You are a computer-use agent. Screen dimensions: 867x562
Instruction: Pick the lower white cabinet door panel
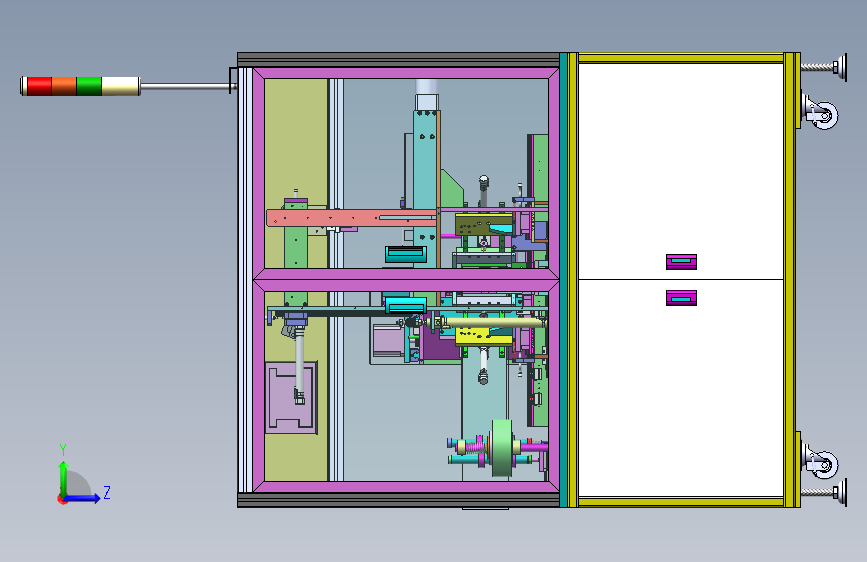[x=681, y=388]
